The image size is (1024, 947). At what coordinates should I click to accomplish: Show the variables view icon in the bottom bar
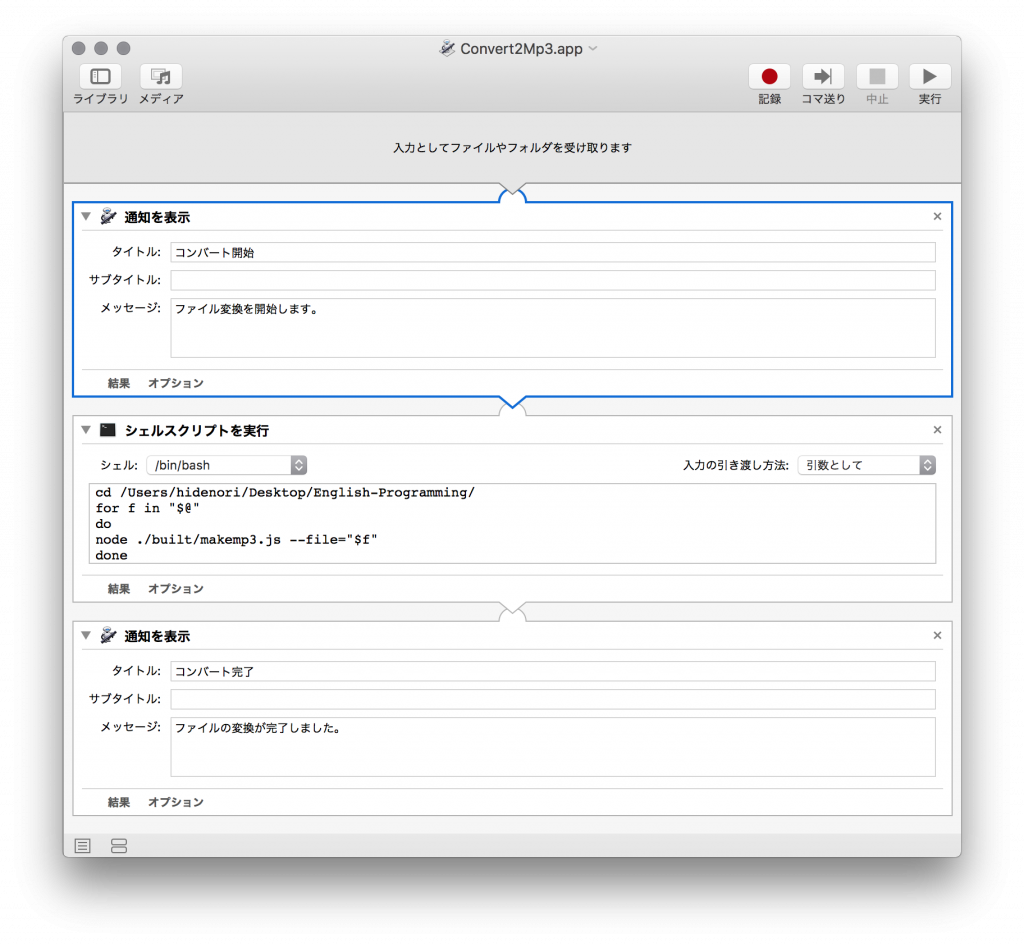(119, 846)
